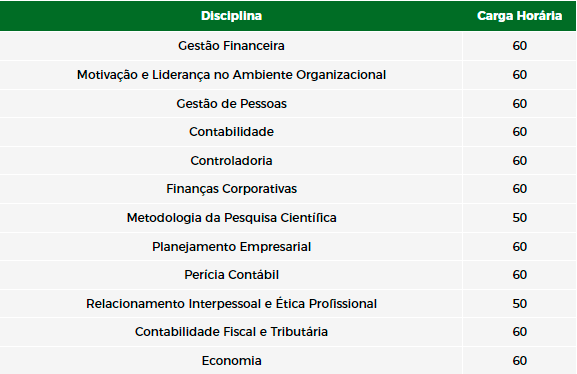Click Finanças Corporativas in the table

[231, 189]
